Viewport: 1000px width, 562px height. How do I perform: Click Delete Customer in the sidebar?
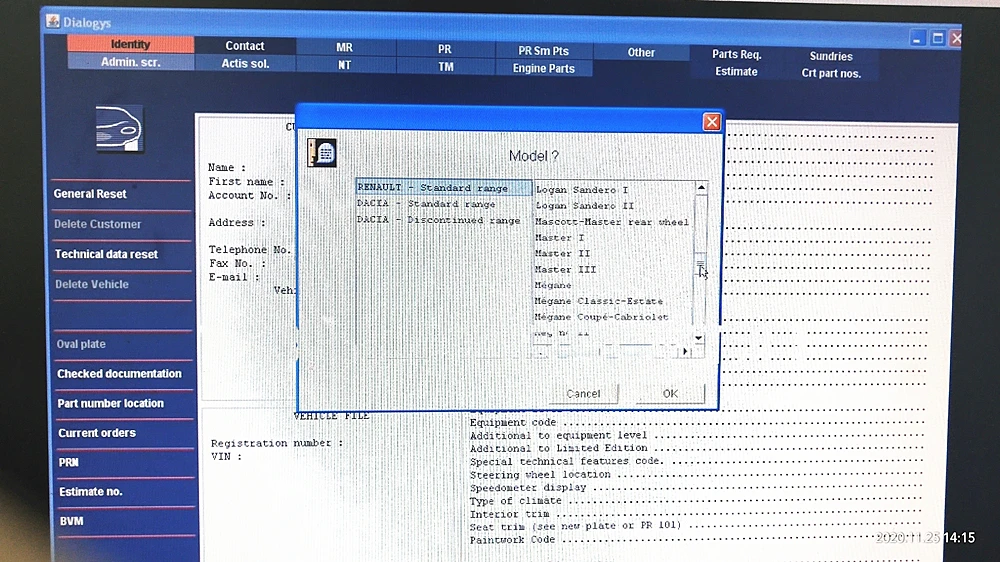click(x=97, y=224)
